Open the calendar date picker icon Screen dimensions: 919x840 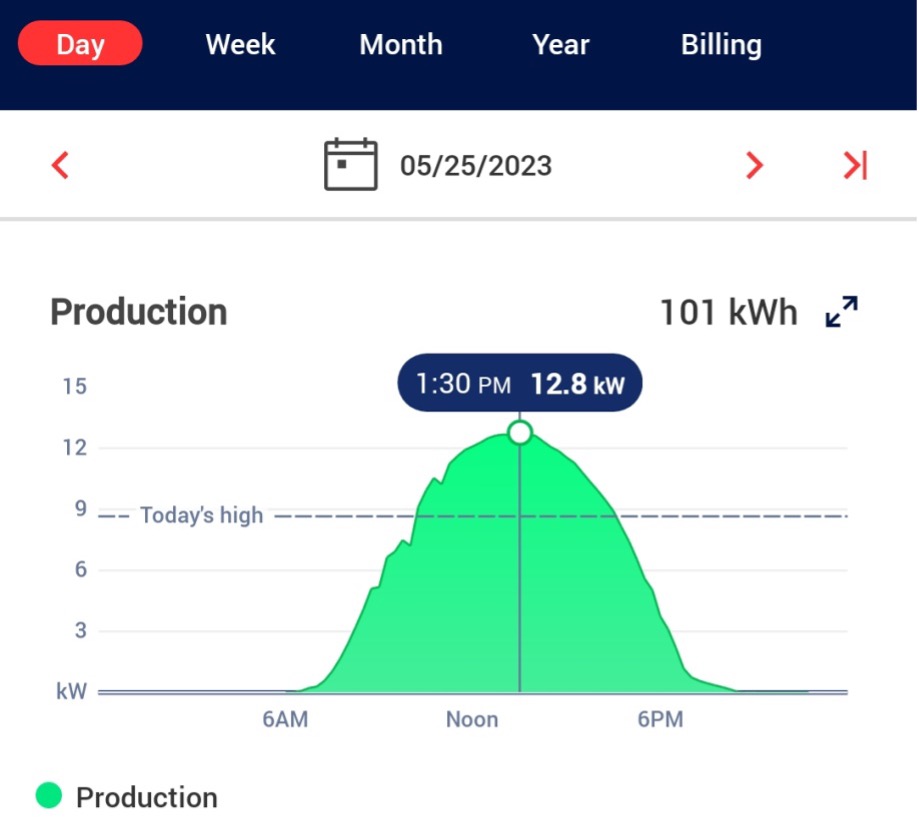(351, 165)
